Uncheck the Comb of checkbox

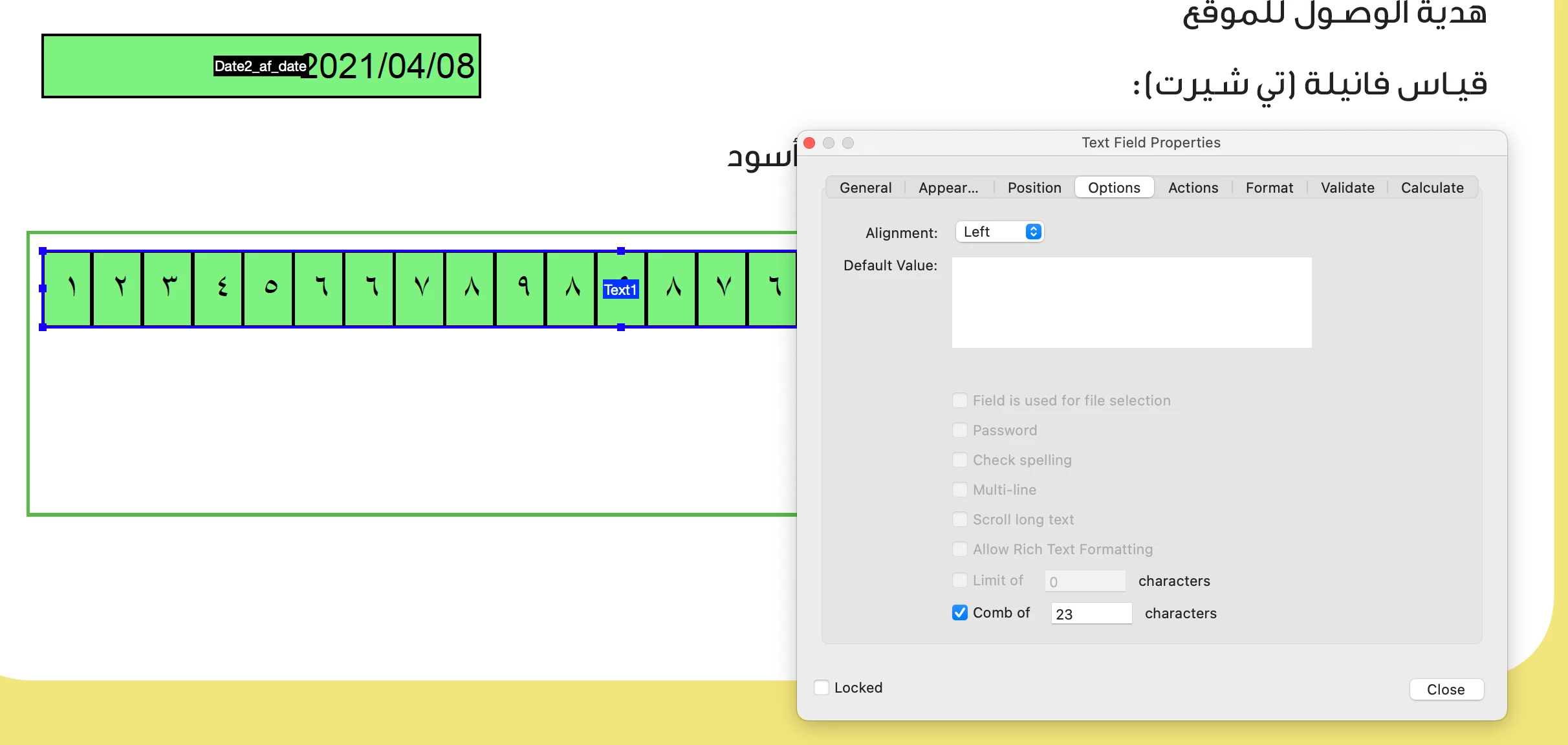click(x=960, y=612)
